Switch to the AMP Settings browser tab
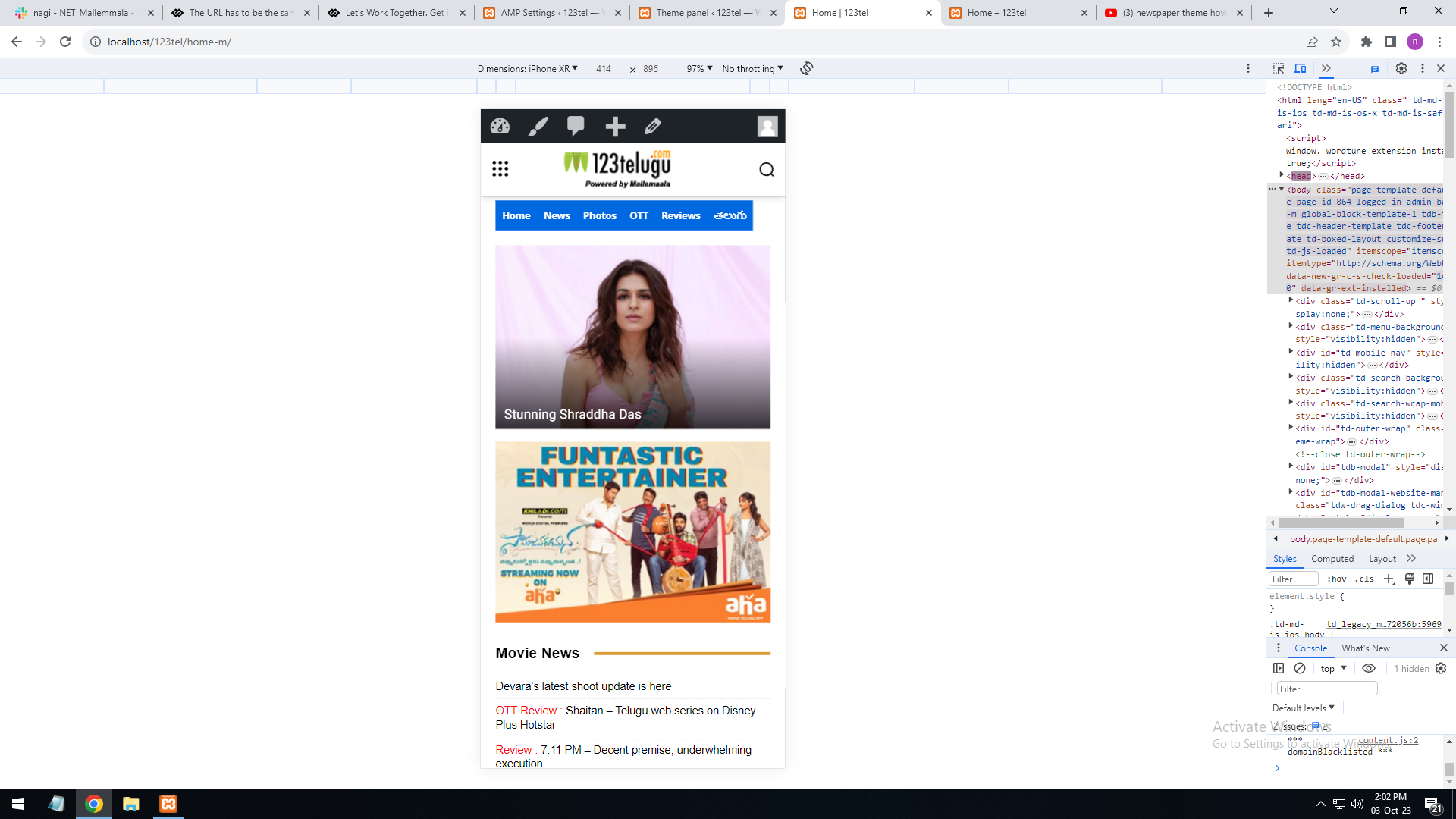Image resolution: width=1456 pixels, height=819 pixels. coord(551,13)
